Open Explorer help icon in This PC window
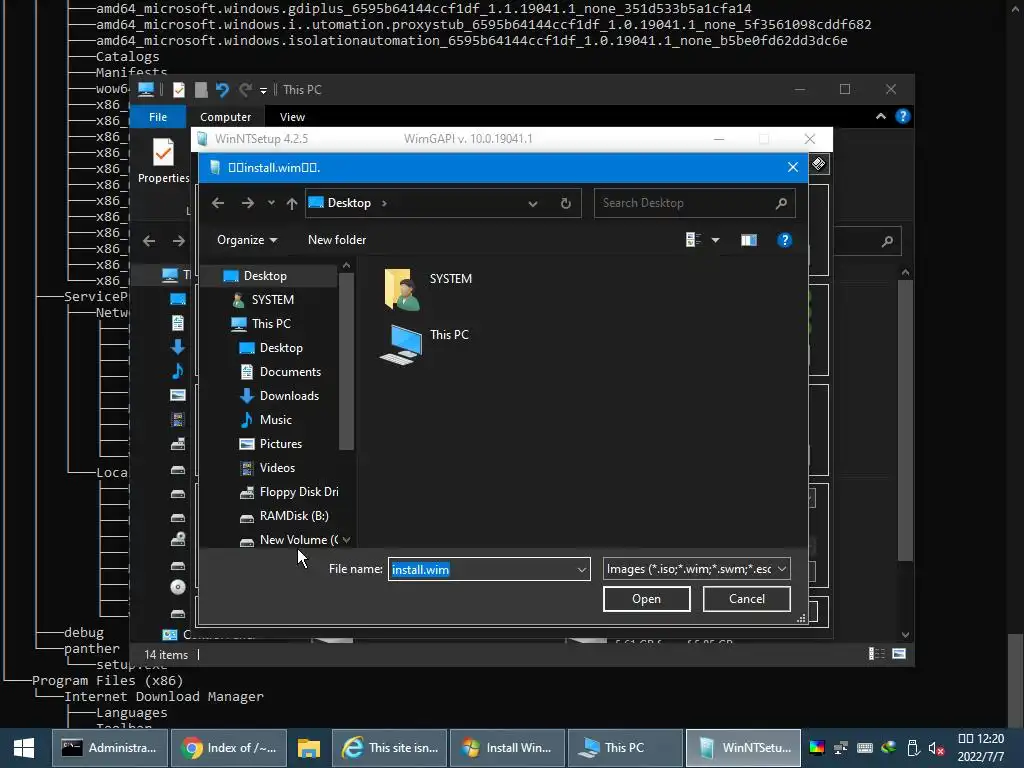1024x768 pixels. [x=903, y=116]
